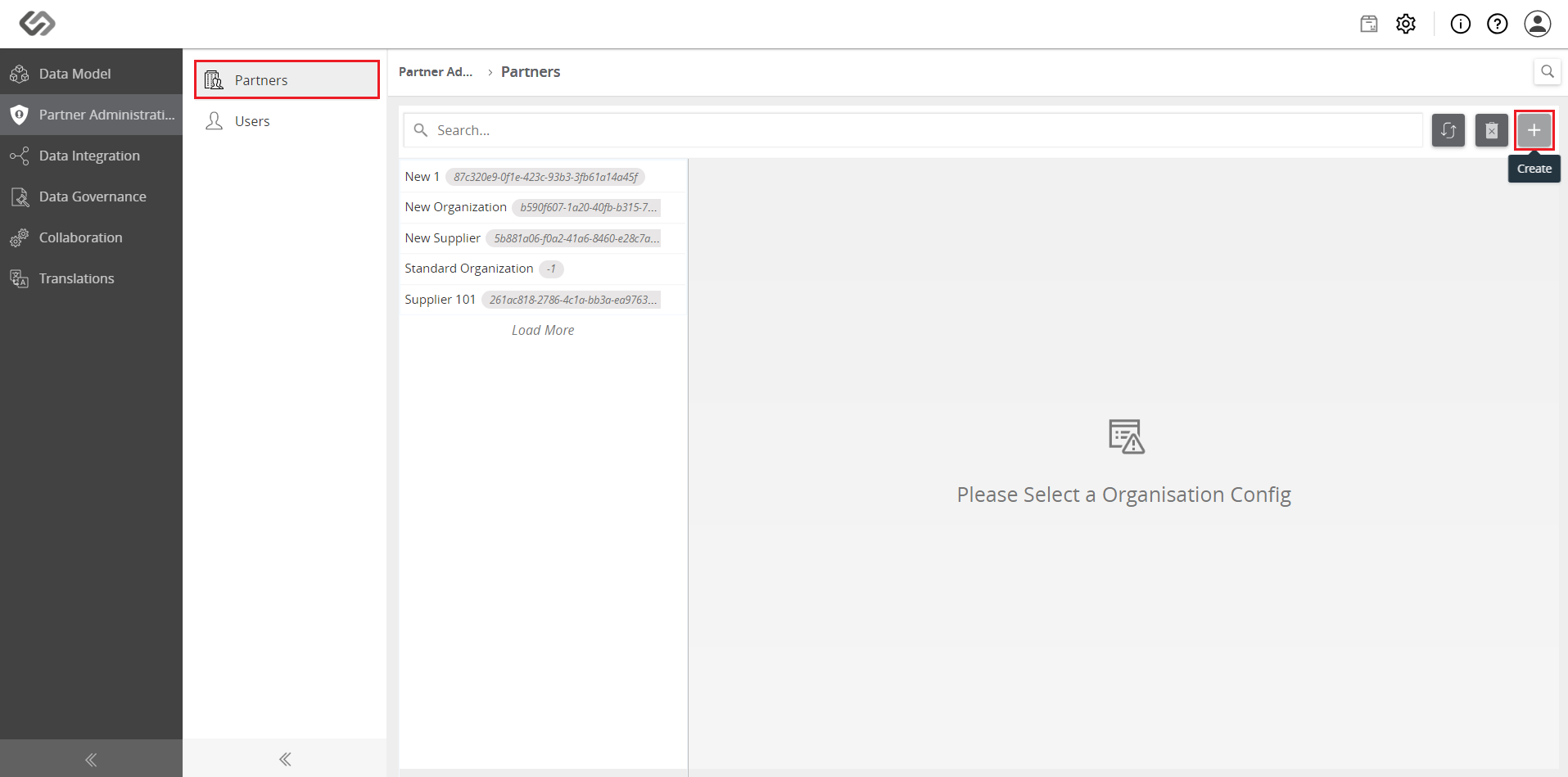Open Translations menu item

[91, 278]
